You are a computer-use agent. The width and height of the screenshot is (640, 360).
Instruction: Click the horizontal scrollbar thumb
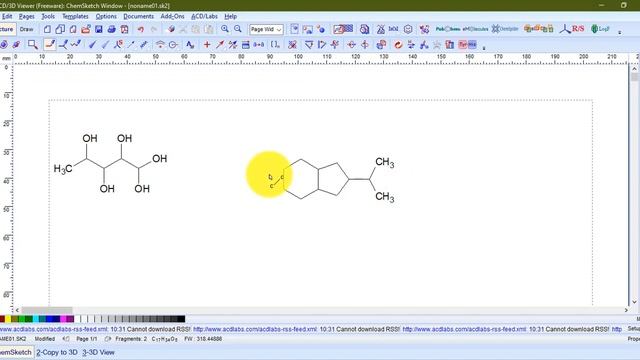click(x=47, y=310)
